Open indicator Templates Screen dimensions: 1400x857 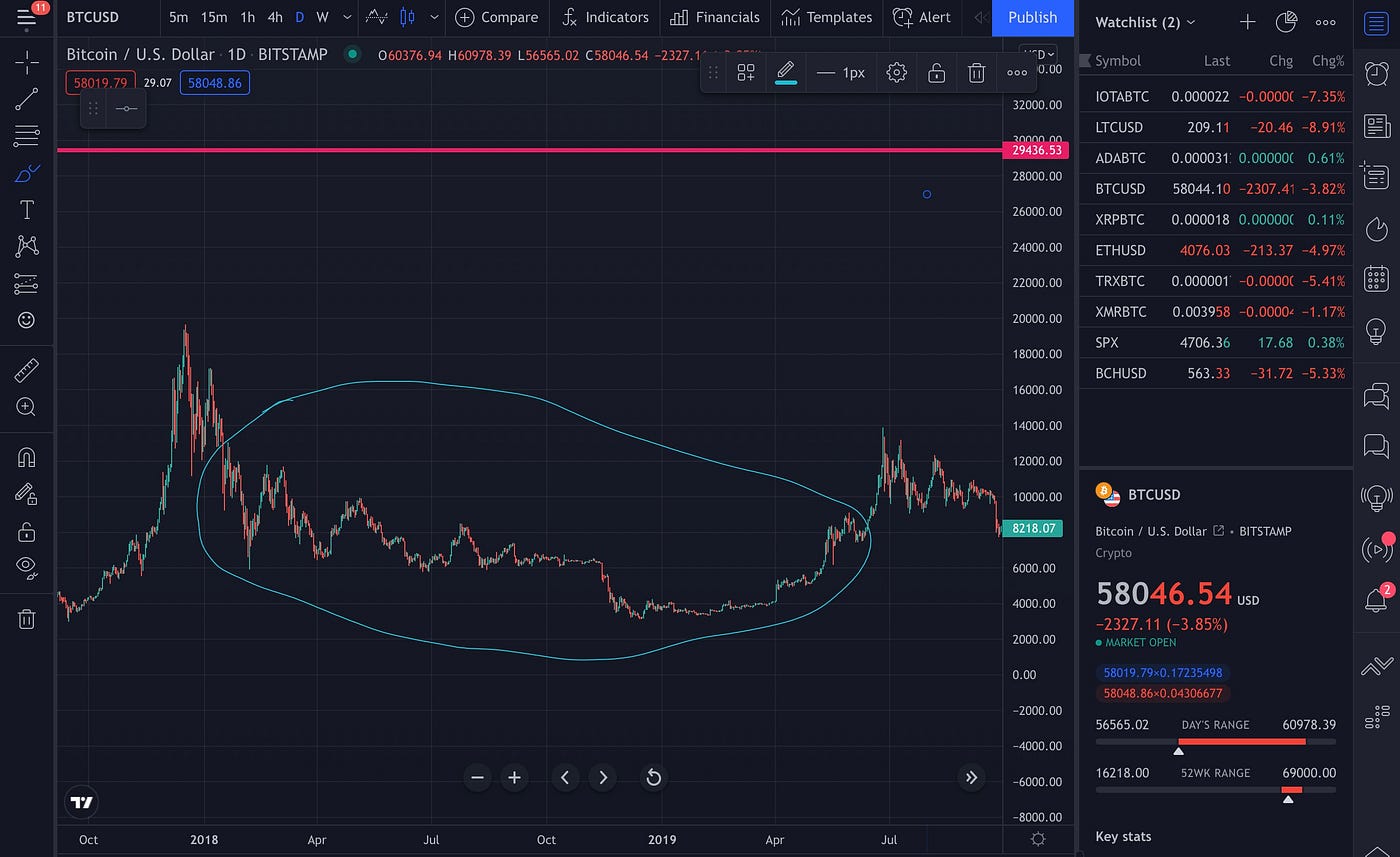827,17
